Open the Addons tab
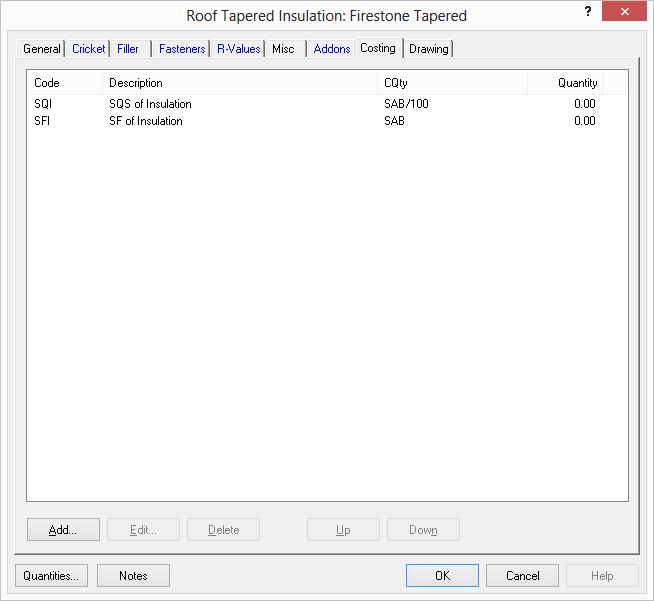This screenshot has height=601, width=654. pos(332,49)
